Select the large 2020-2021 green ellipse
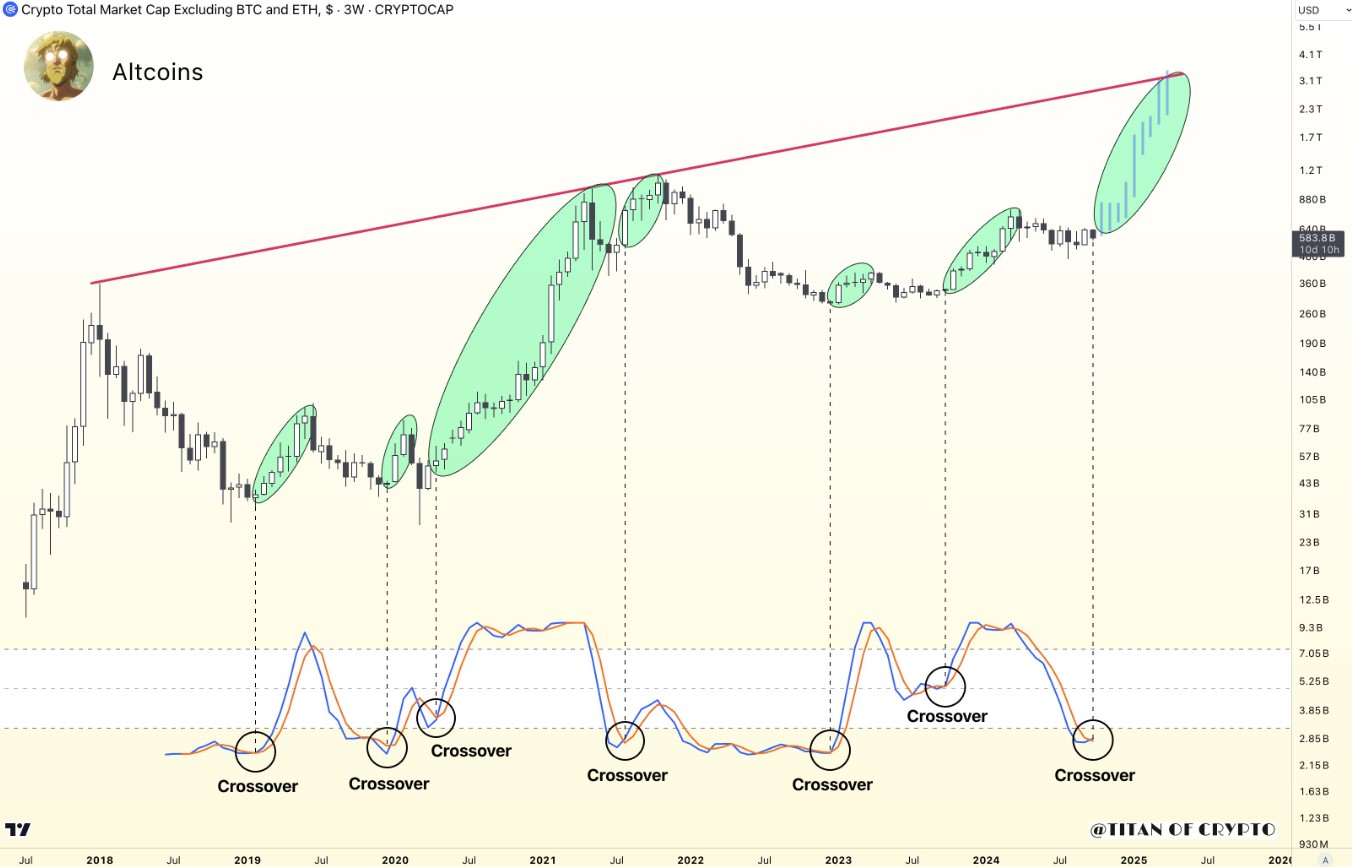Viewport: 1352px width, 867px height. click(x=522, y=330)
